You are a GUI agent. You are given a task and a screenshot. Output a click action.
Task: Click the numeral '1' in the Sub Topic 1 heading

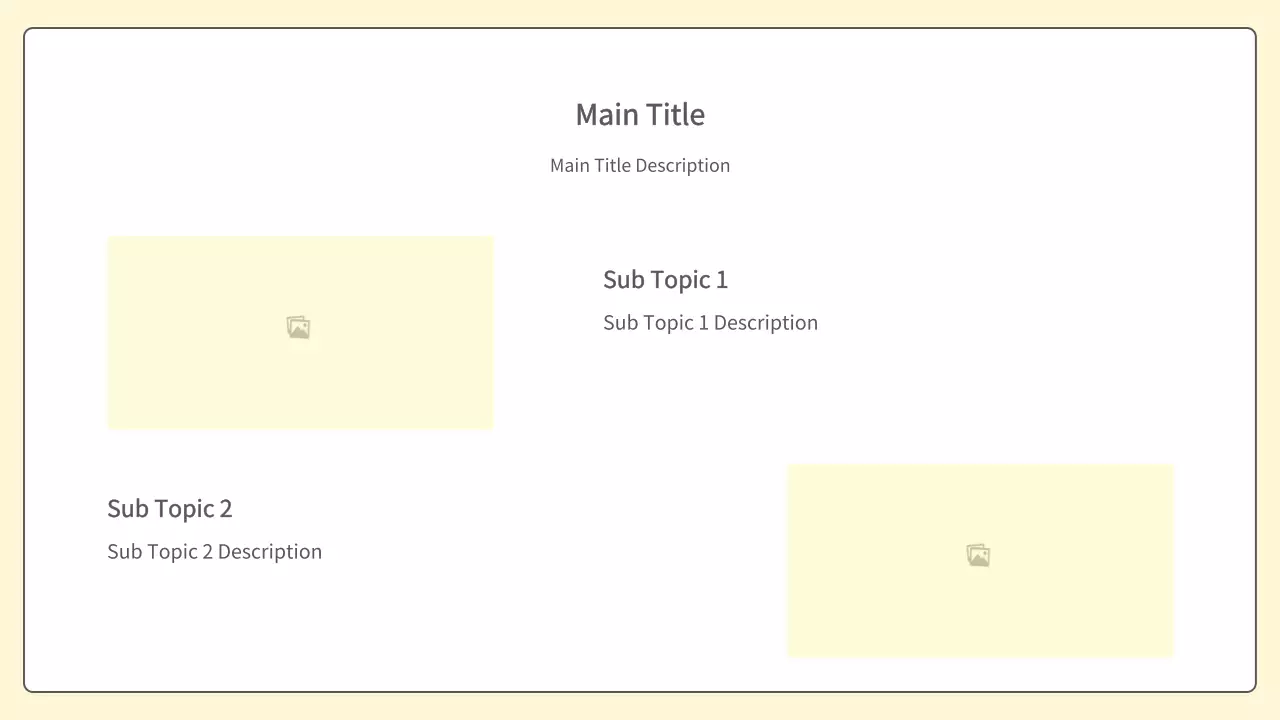click(722, 280)
